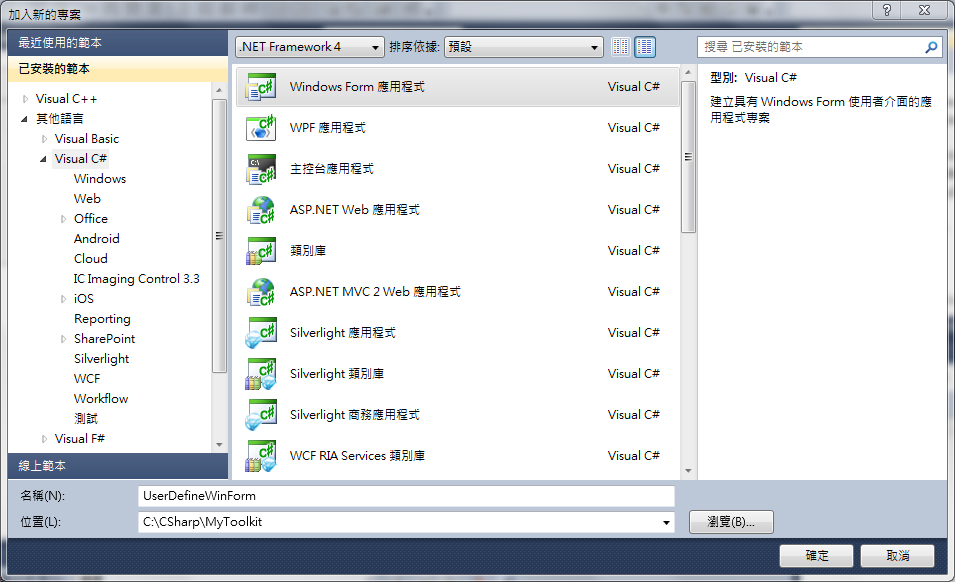The image size is (955, 582).
Task: Select the "ASP.NET MVC 2 Web 應用程式" name
Action: click(x=375, y=292)
